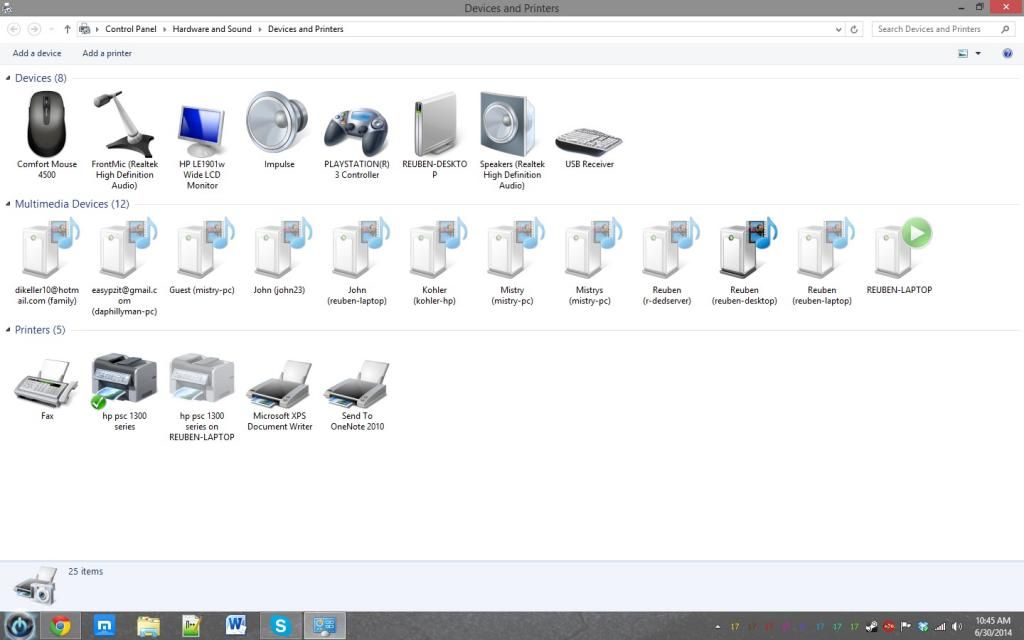The image size is (1024, 640).
Task: Select the Impulse speaker device
Action: pyautogui.click(x=279, y=129)
